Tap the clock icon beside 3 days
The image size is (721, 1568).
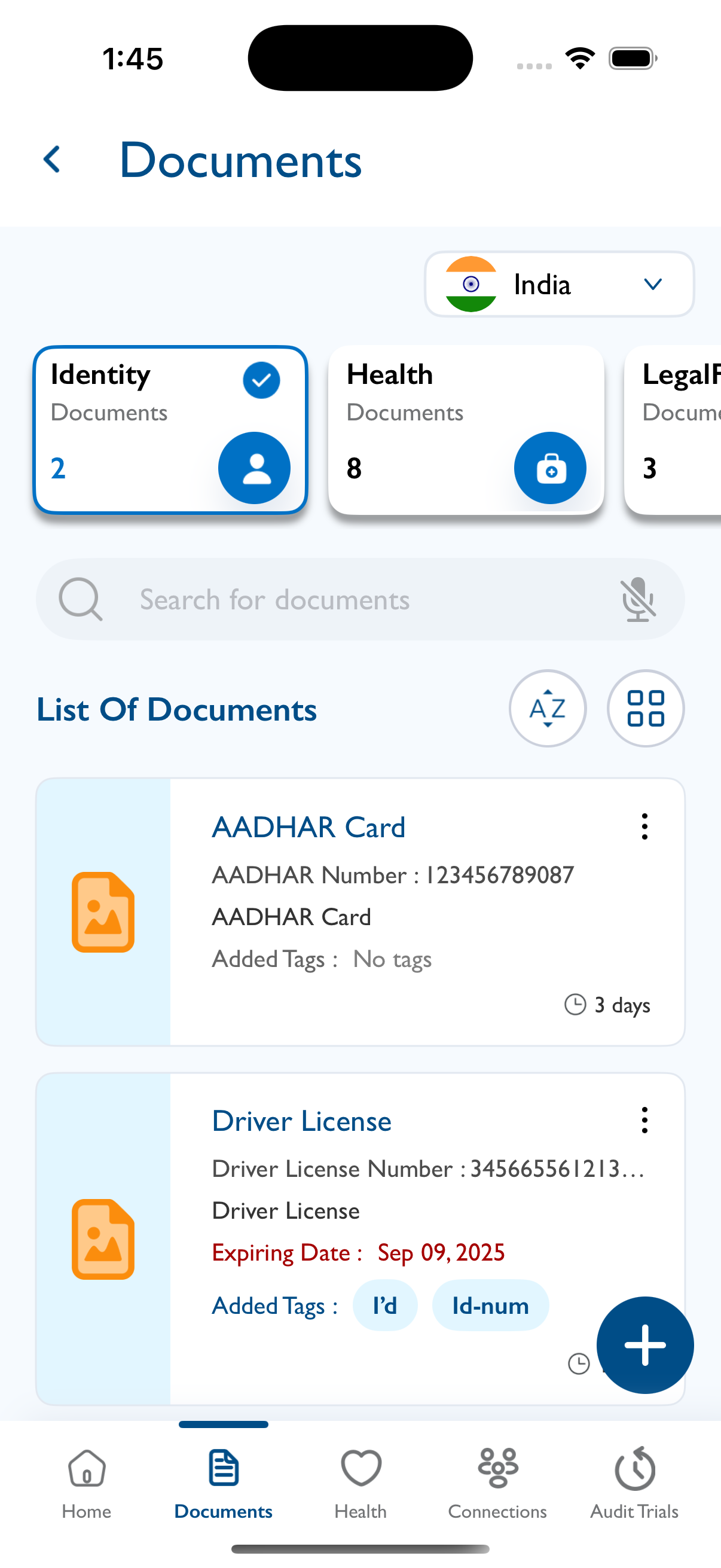[x=575, y=1004]
